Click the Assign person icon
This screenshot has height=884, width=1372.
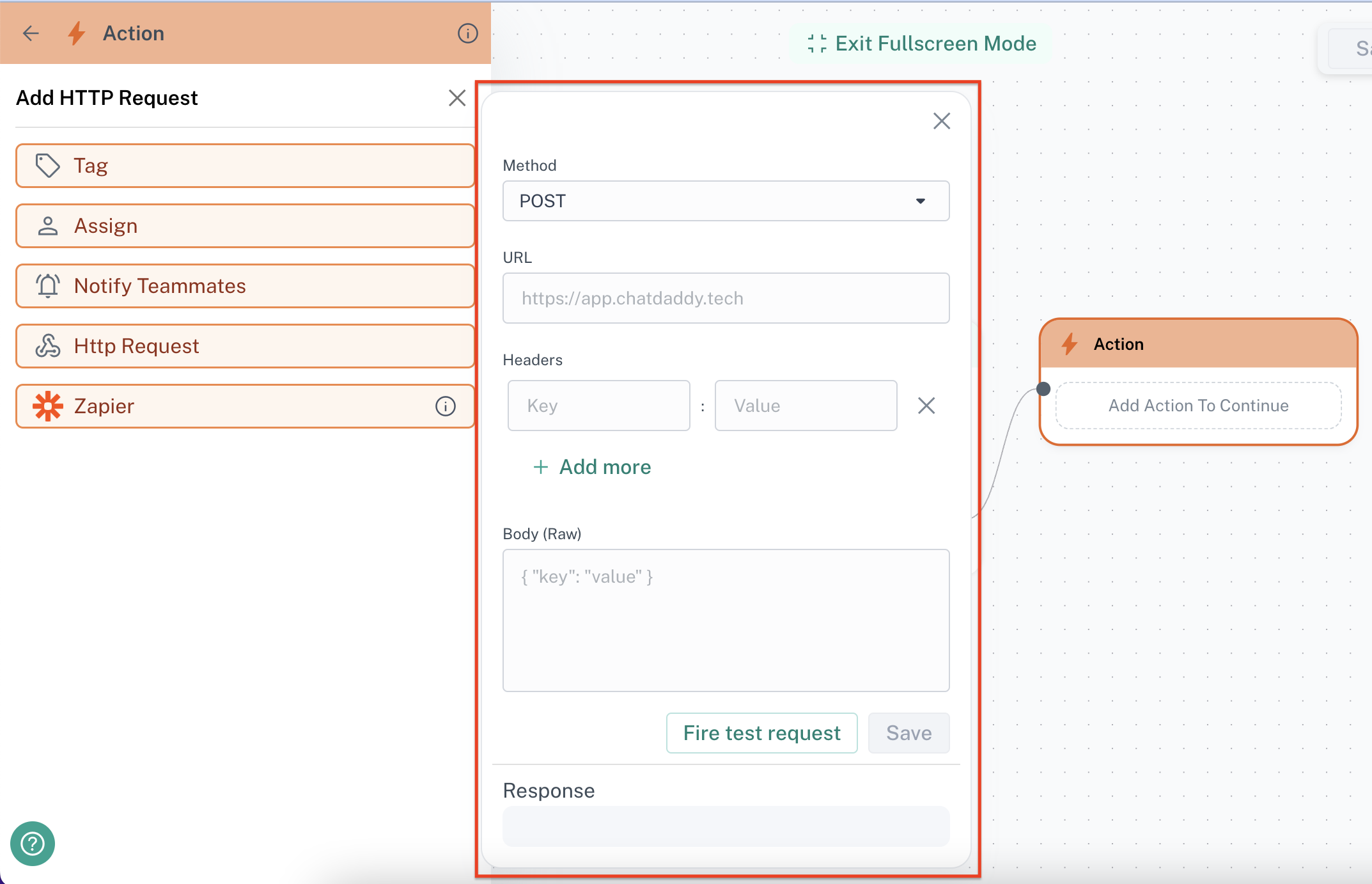(x=47, y=226)
